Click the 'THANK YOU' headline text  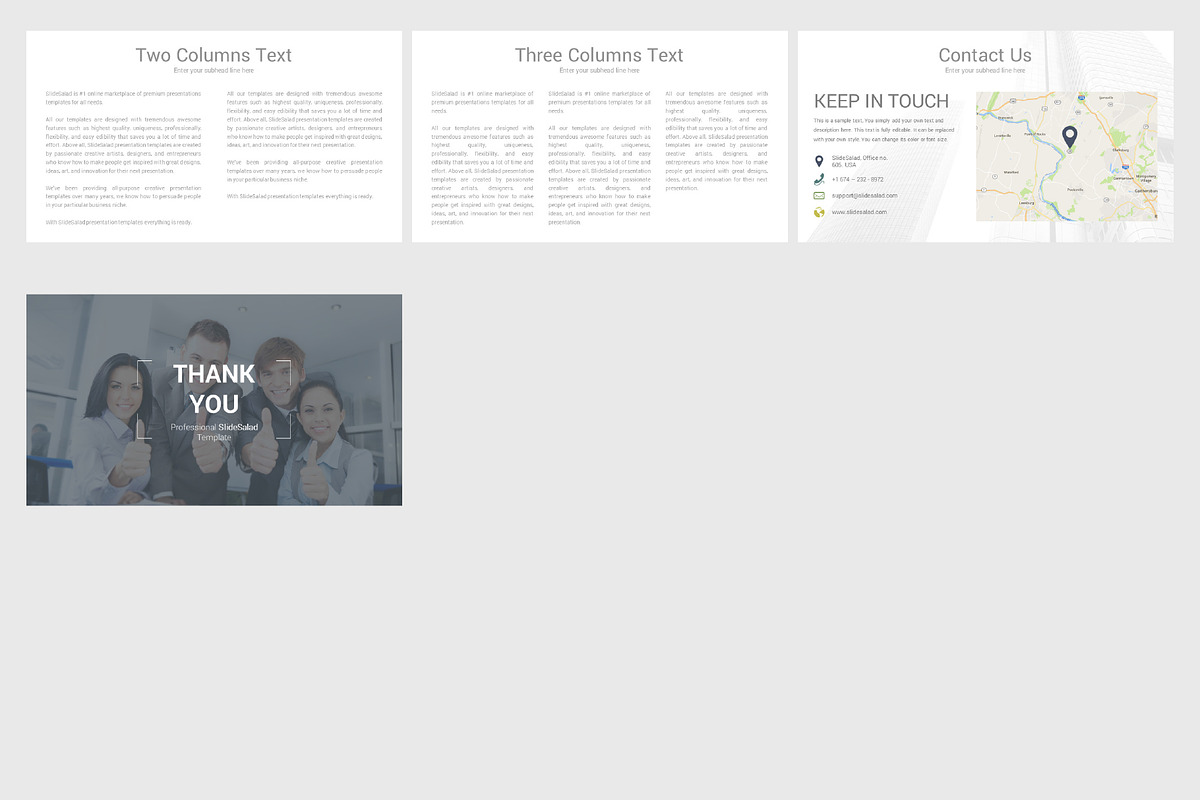pyautogui.click(x=214, y=389)
